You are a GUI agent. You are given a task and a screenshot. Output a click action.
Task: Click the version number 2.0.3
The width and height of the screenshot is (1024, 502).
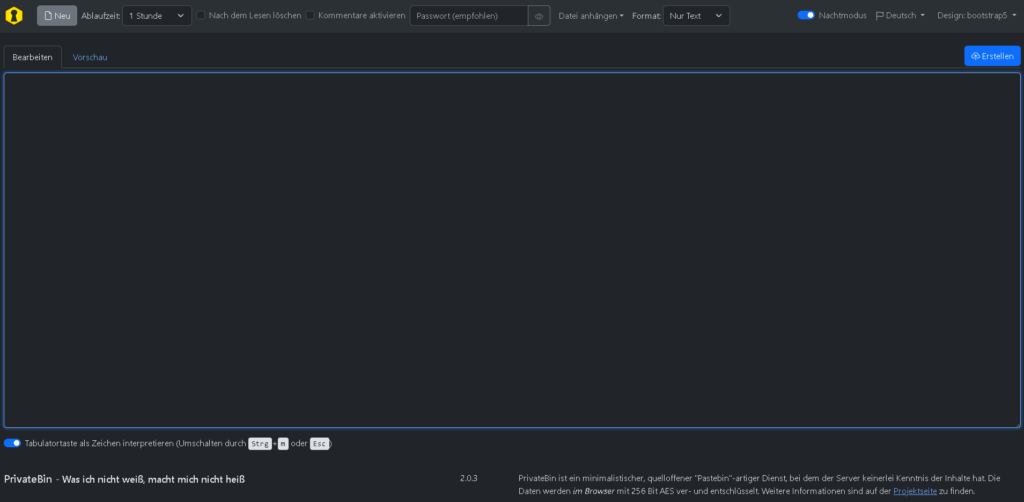tap(468, 478)
